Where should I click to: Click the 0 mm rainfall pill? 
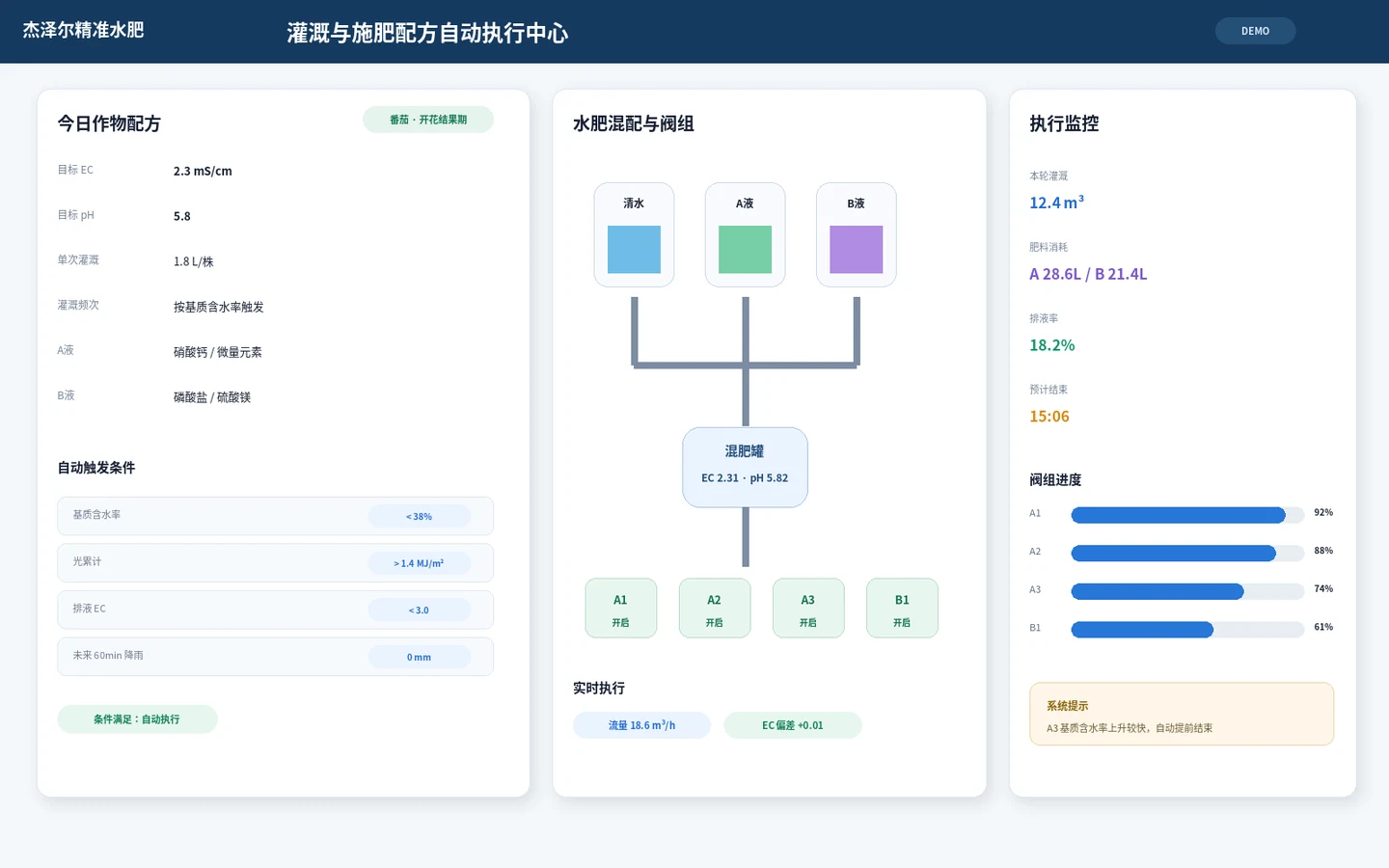(x=419, y=657)
